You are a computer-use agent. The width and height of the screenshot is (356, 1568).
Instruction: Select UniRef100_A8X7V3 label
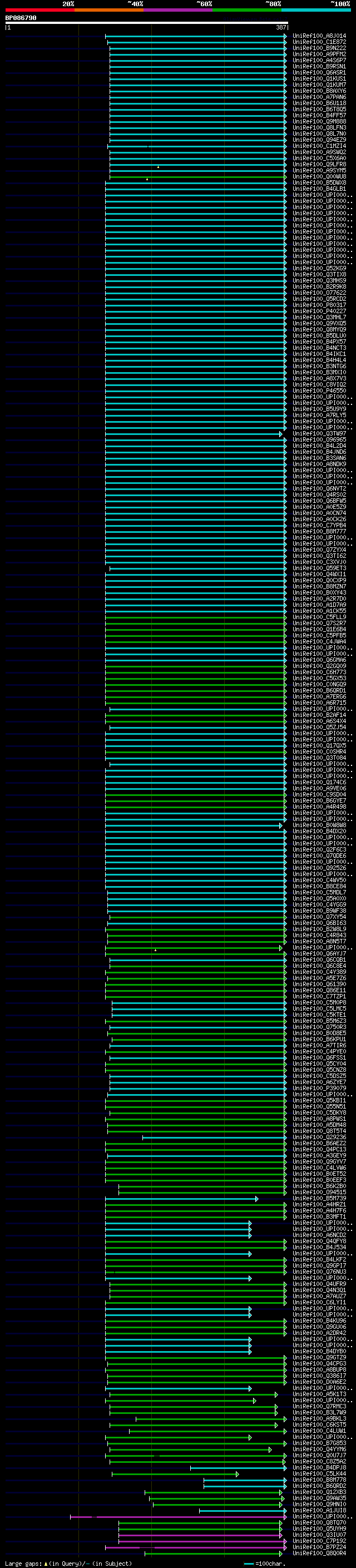click(319, 379)
